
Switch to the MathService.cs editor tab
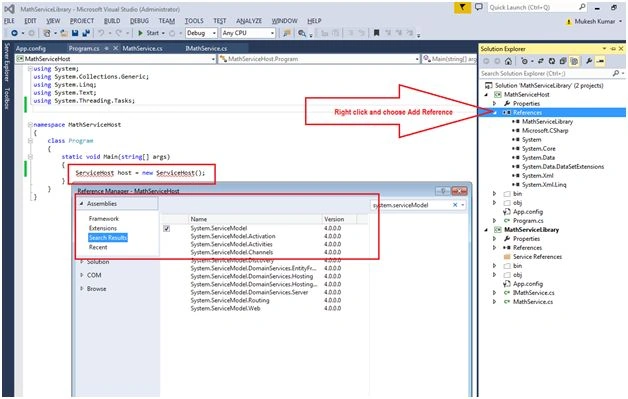(x=142, y=48)
